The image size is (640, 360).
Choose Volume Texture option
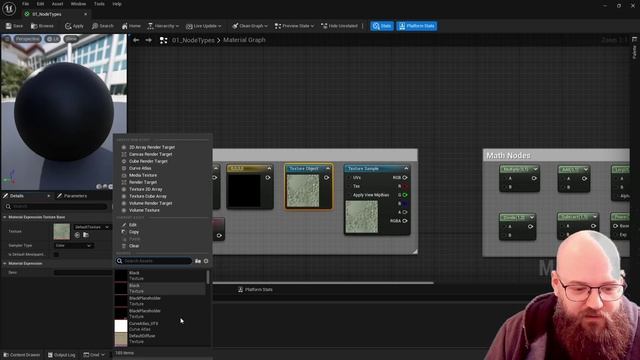coord(144,210)
